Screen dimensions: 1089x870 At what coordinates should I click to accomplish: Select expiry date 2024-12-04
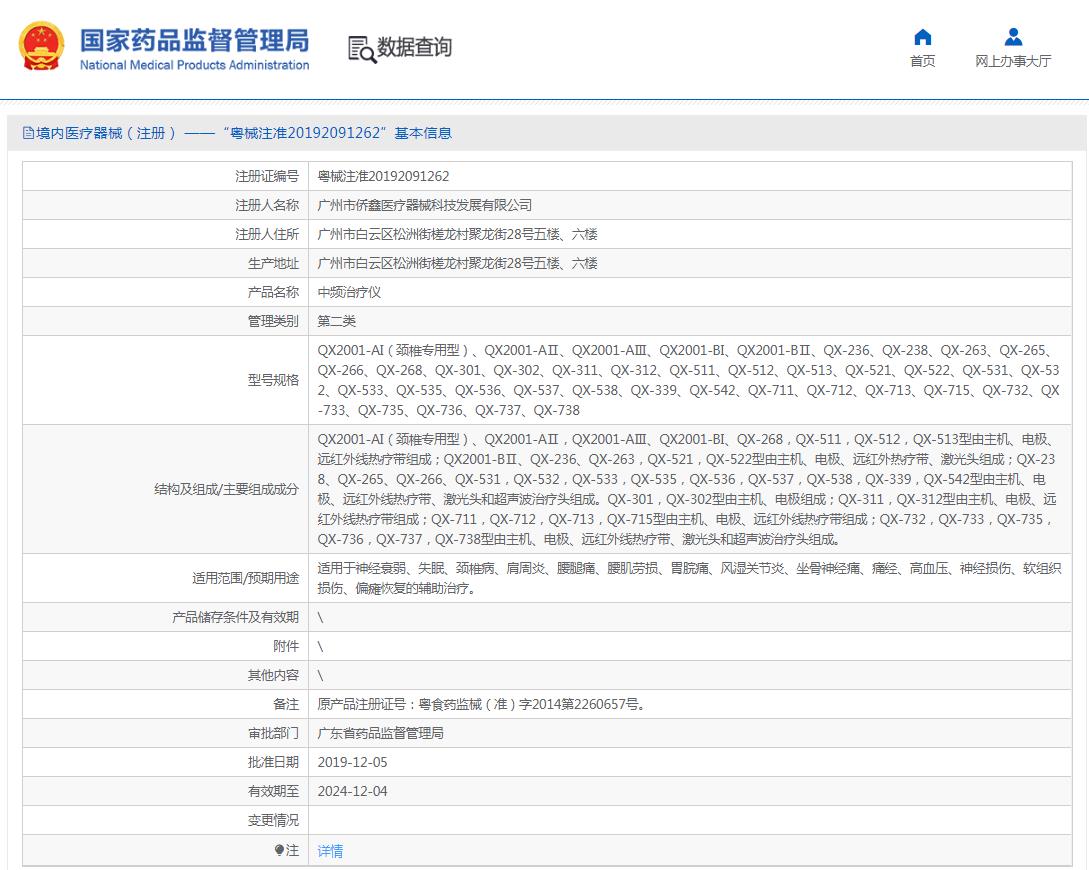pyautogui.click(x=352, y=792)
